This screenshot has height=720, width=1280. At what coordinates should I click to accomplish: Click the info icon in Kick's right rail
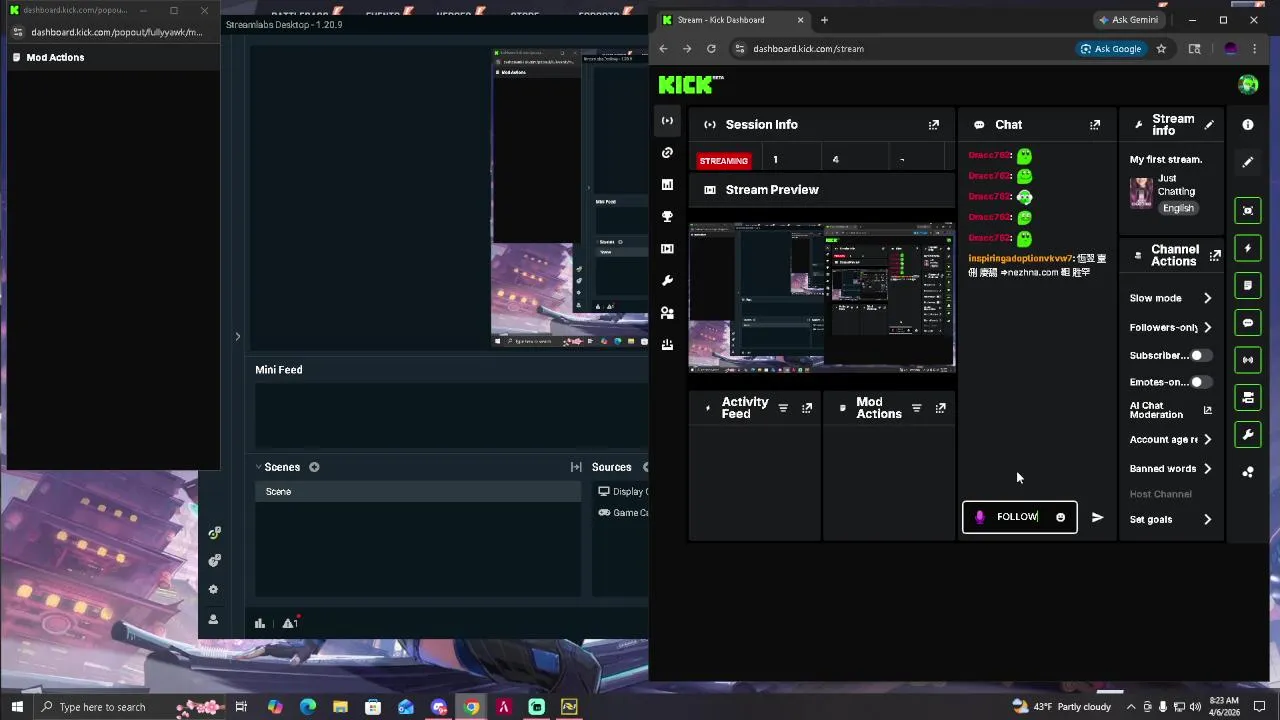(x=1248, y=125)
